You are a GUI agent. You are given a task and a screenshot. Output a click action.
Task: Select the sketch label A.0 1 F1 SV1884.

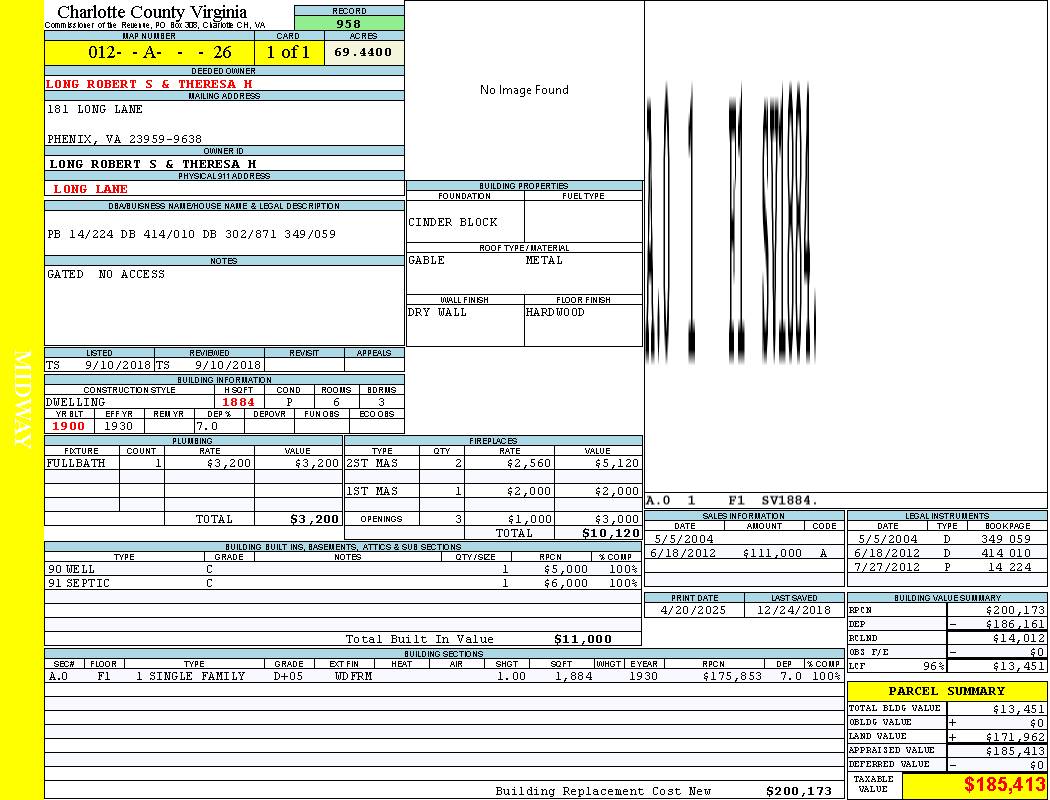click(x=731, y=500)
